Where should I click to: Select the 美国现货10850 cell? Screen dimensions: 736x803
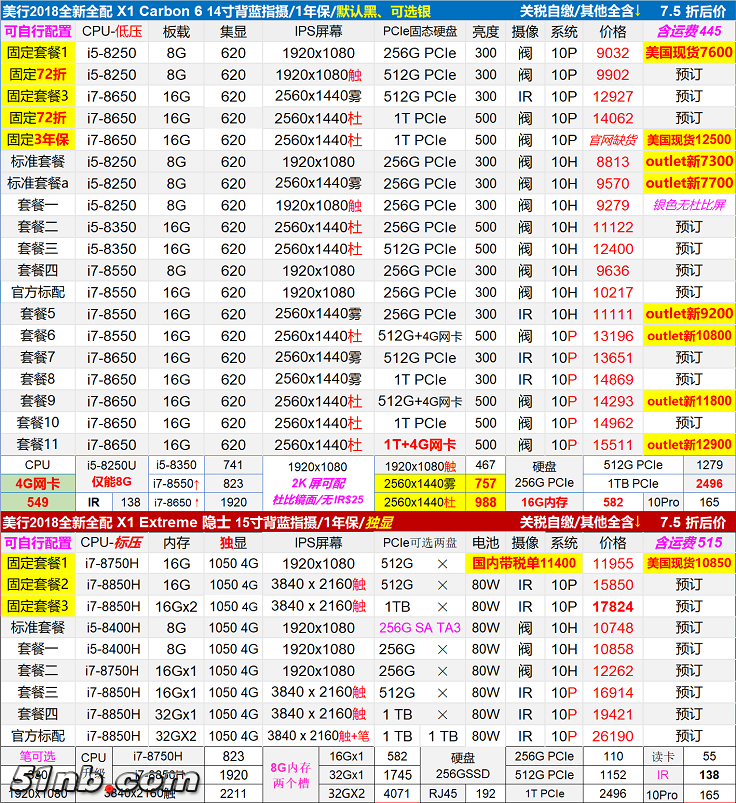(x=688, y=563)
